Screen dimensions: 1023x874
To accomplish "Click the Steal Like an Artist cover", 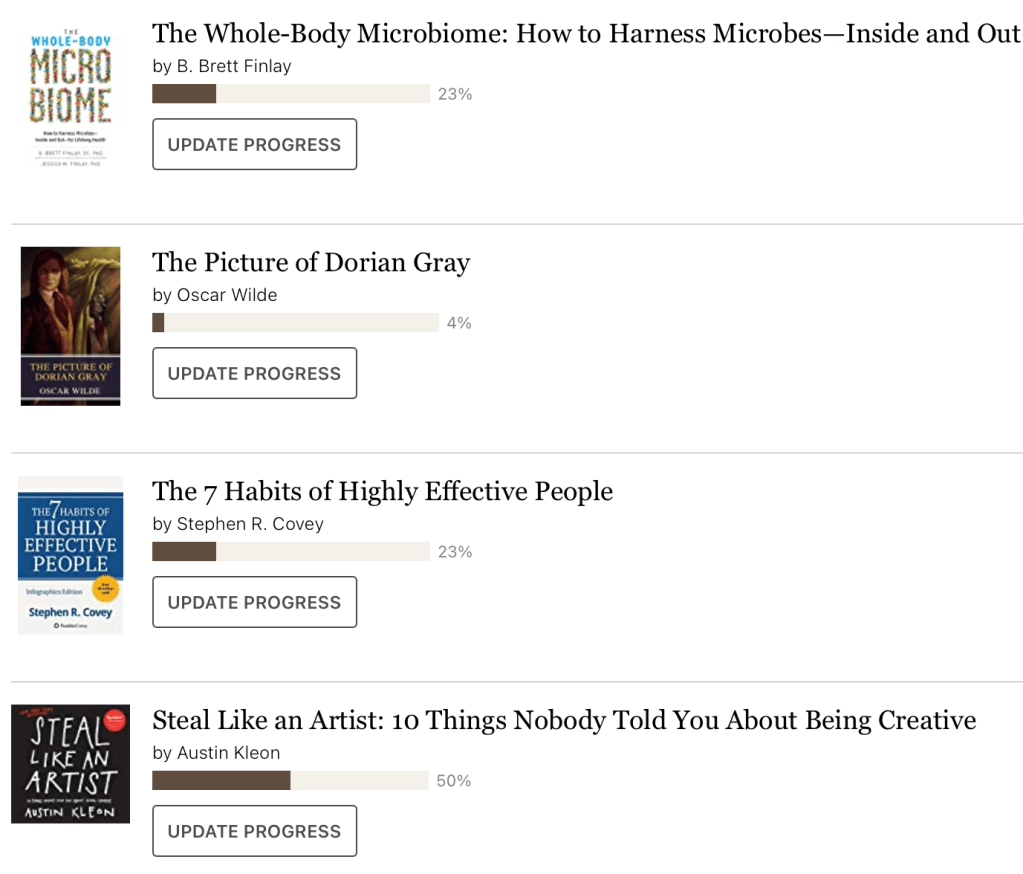I will [70, 764].
